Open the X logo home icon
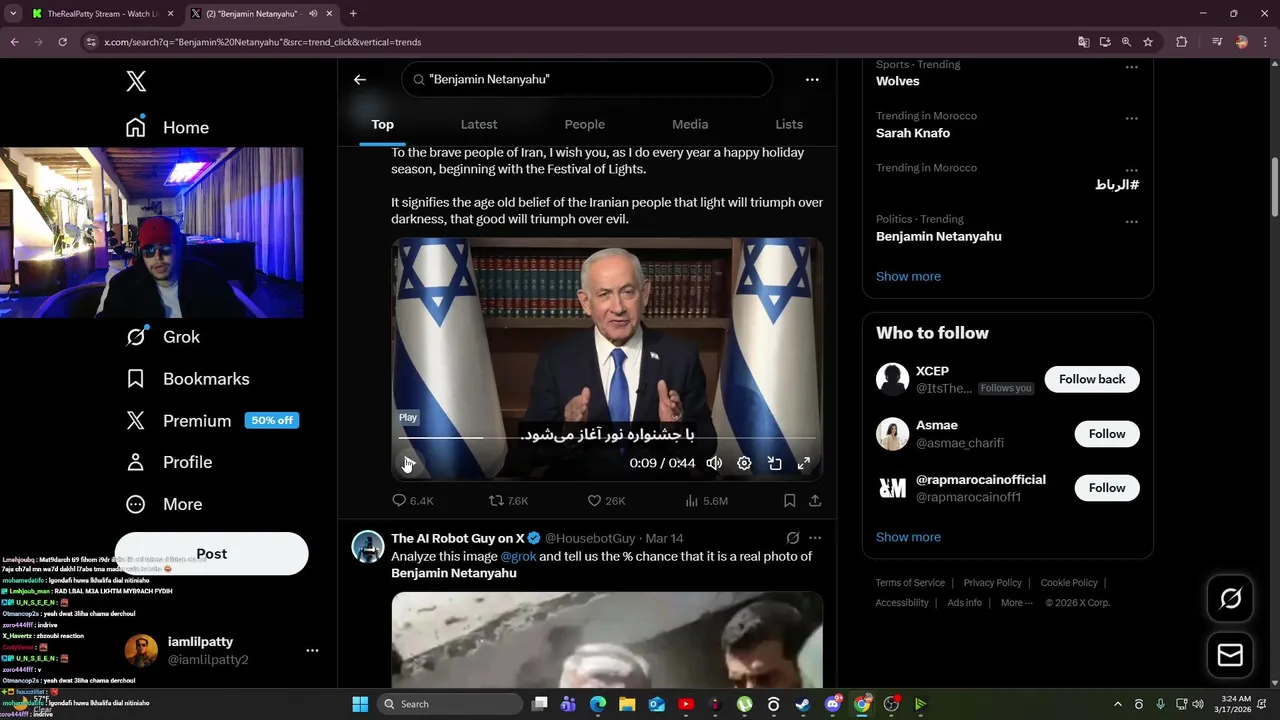Viewport: 1280px width, 720px height. (136, 81)
